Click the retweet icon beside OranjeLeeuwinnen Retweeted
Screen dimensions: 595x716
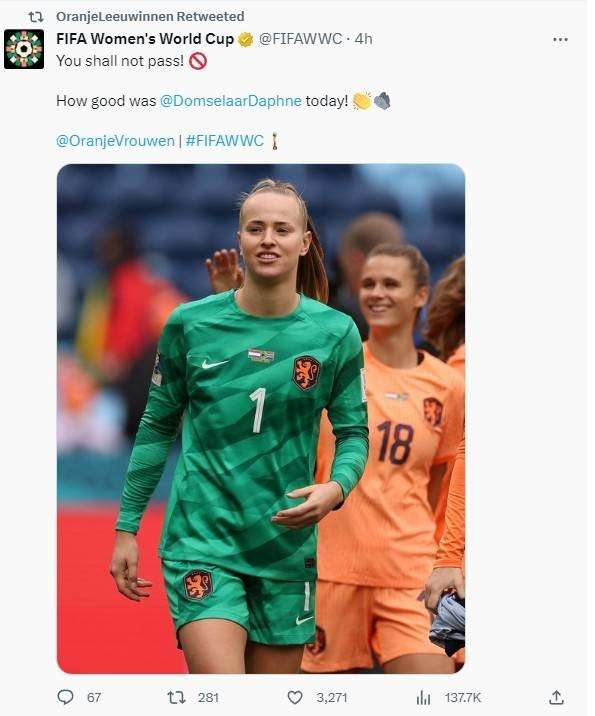pos(36,17)
